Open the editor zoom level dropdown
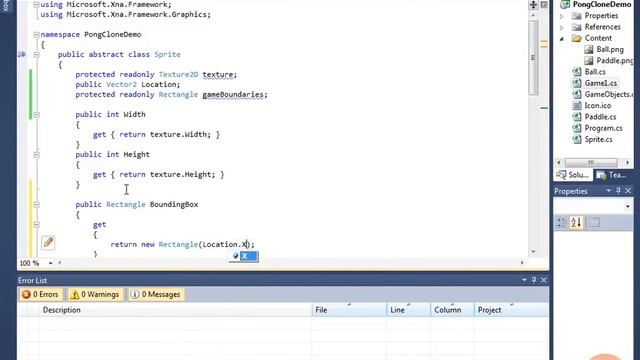640x360 pixels. click(51, 263)
